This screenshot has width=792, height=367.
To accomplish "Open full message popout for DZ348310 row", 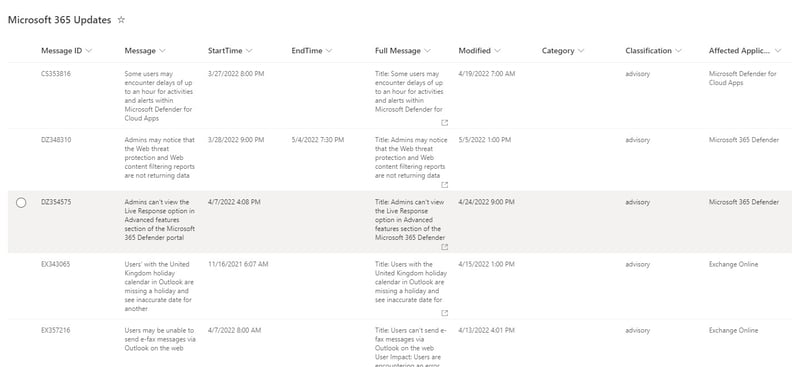I will click(444, 185).
